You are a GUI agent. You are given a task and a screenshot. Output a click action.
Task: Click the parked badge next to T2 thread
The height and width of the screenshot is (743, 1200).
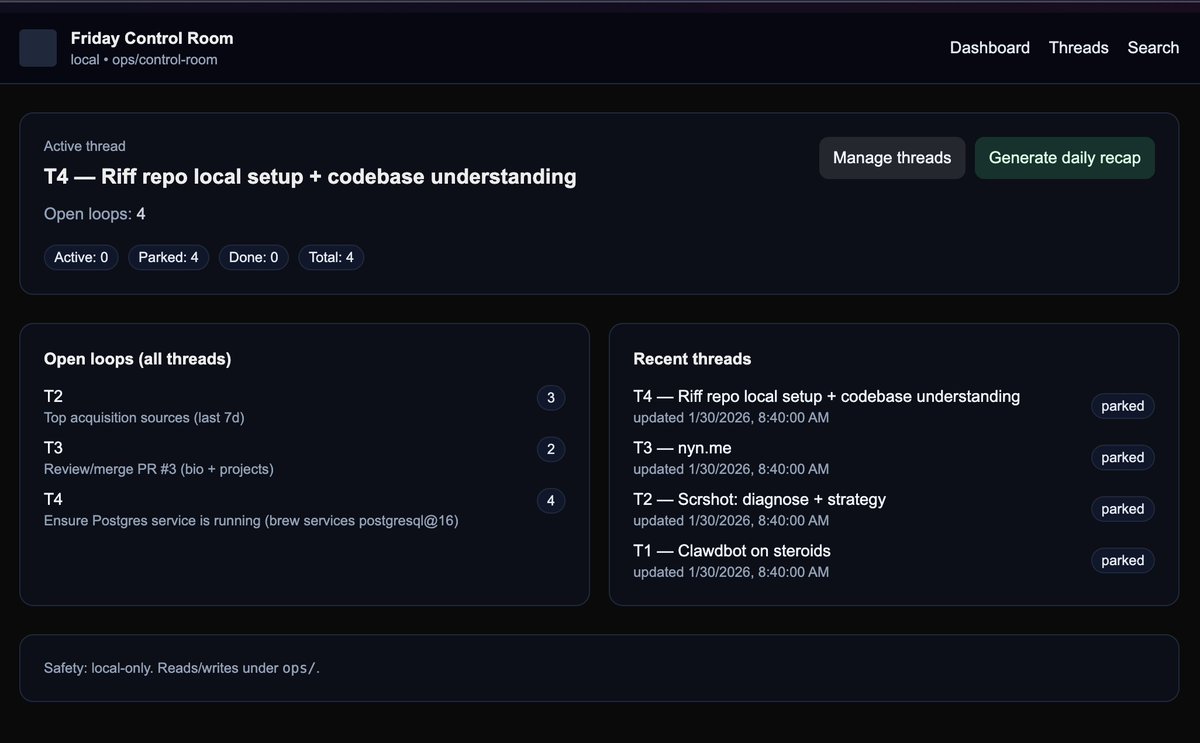pos(1122,509)
